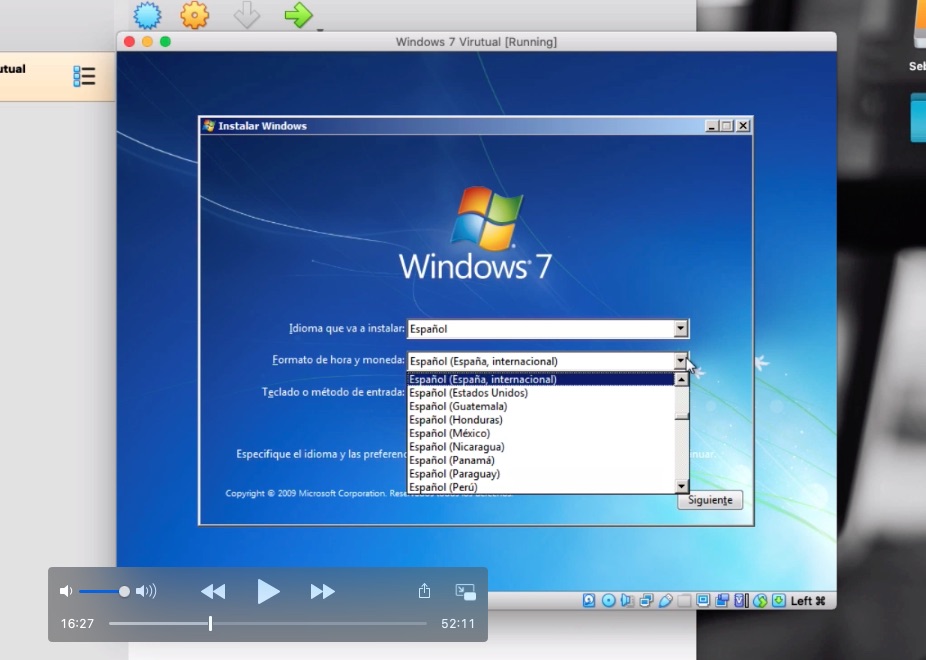Select Español (Estados Unidos)
The height and width of the screenshot is (660, 926).
540,393
